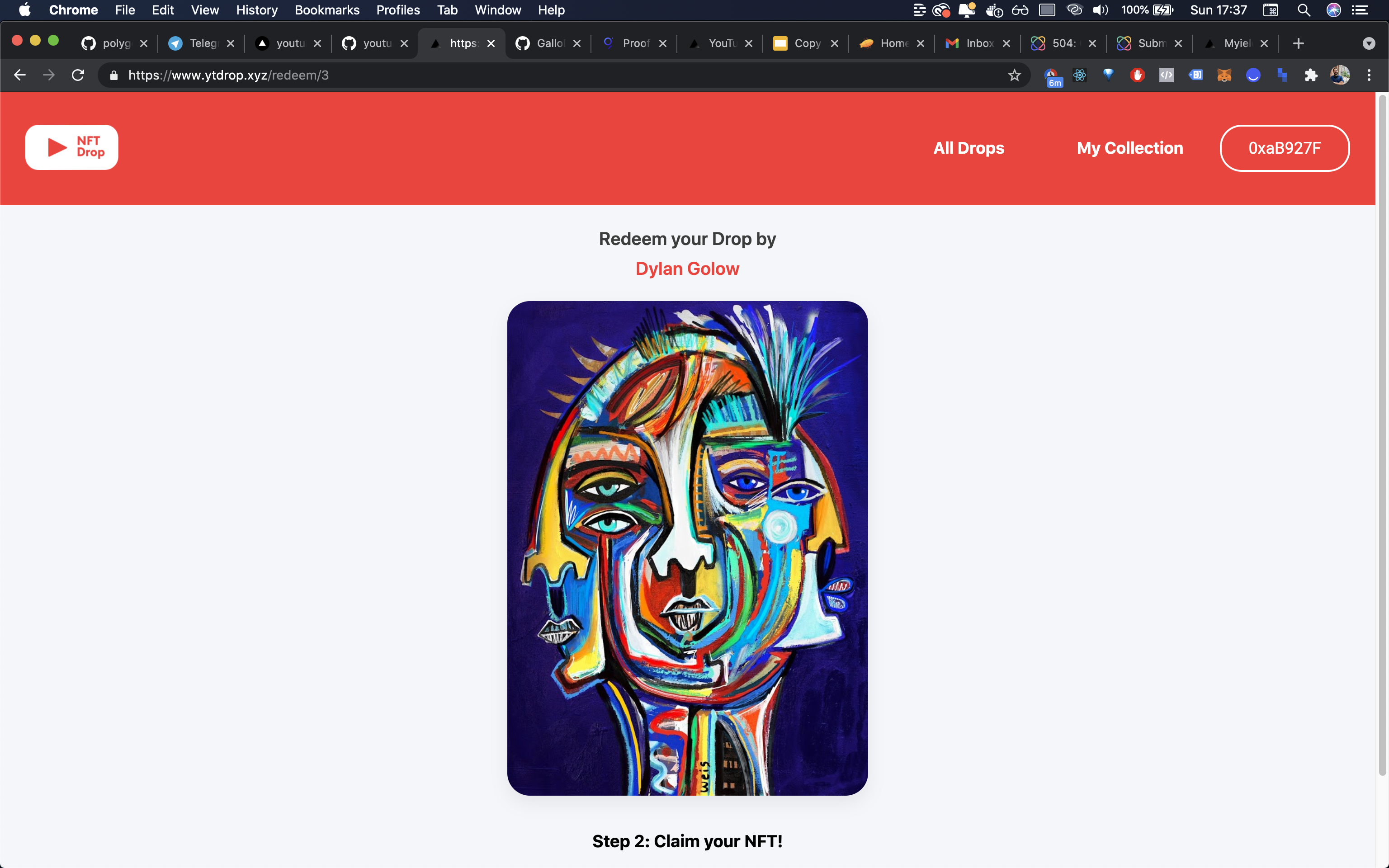Click the MetaMask fox icon in toolbar
This screenshot has width=1389, height=868.
tap(1225, 75)
